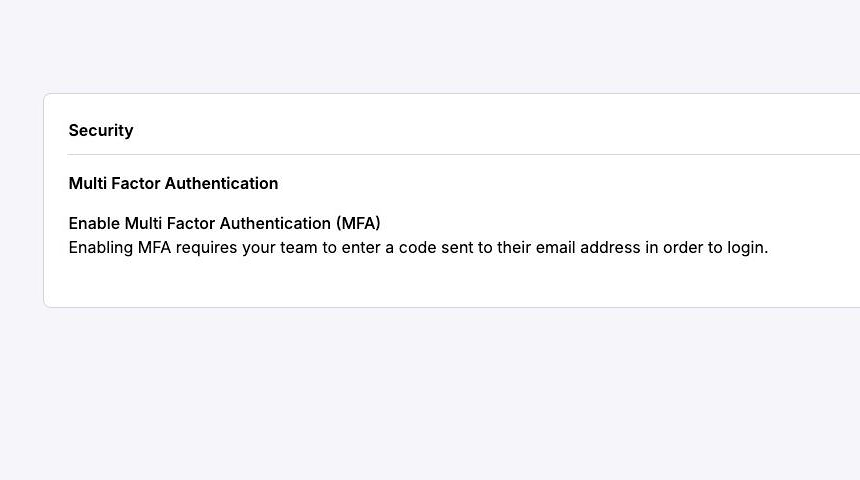
Task: Click the word "Multi" in the bold subheading
Action: click(88, 184)
